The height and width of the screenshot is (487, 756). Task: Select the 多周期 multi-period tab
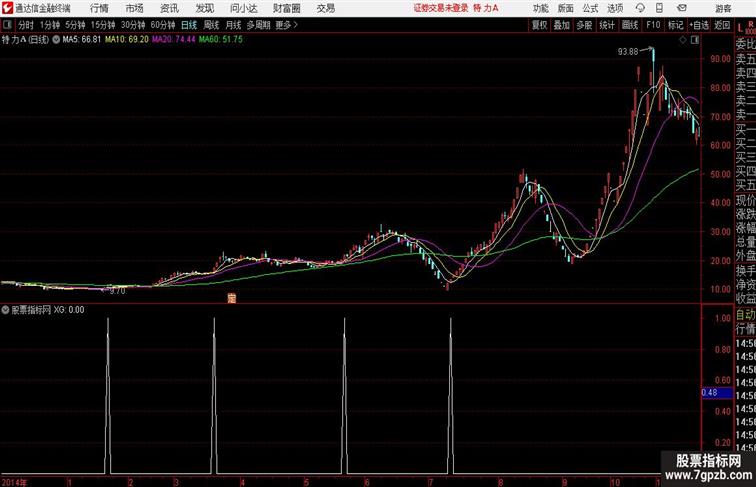click(x=258, y=25)
